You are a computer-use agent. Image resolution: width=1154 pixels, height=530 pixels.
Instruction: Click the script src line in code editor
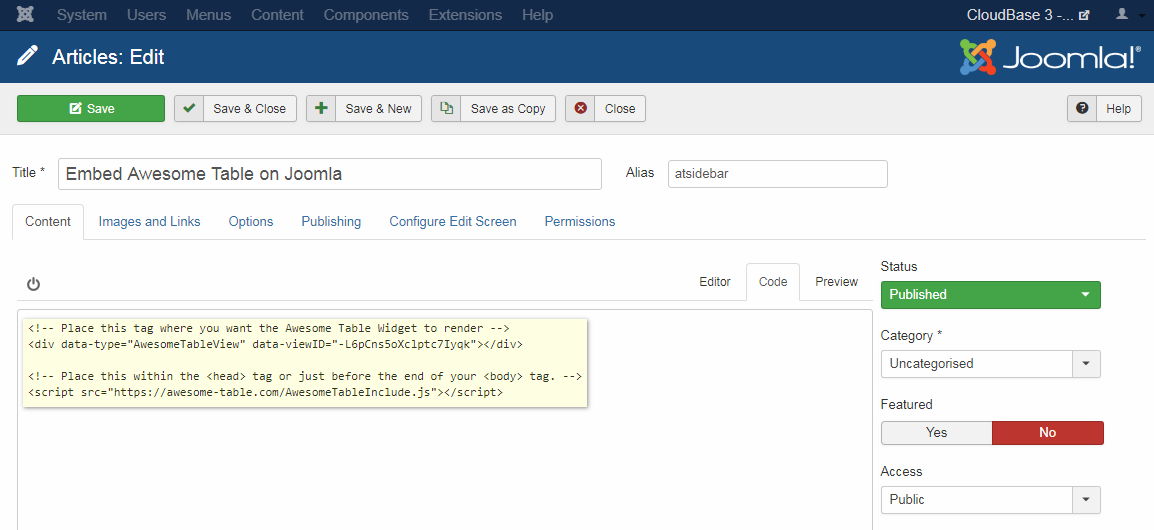(x=266, y=393)
